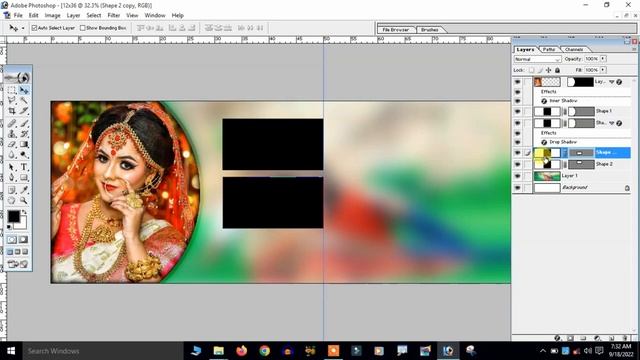Select the Eraser tool
Viewport: 640px width, 360px height.
12,144
